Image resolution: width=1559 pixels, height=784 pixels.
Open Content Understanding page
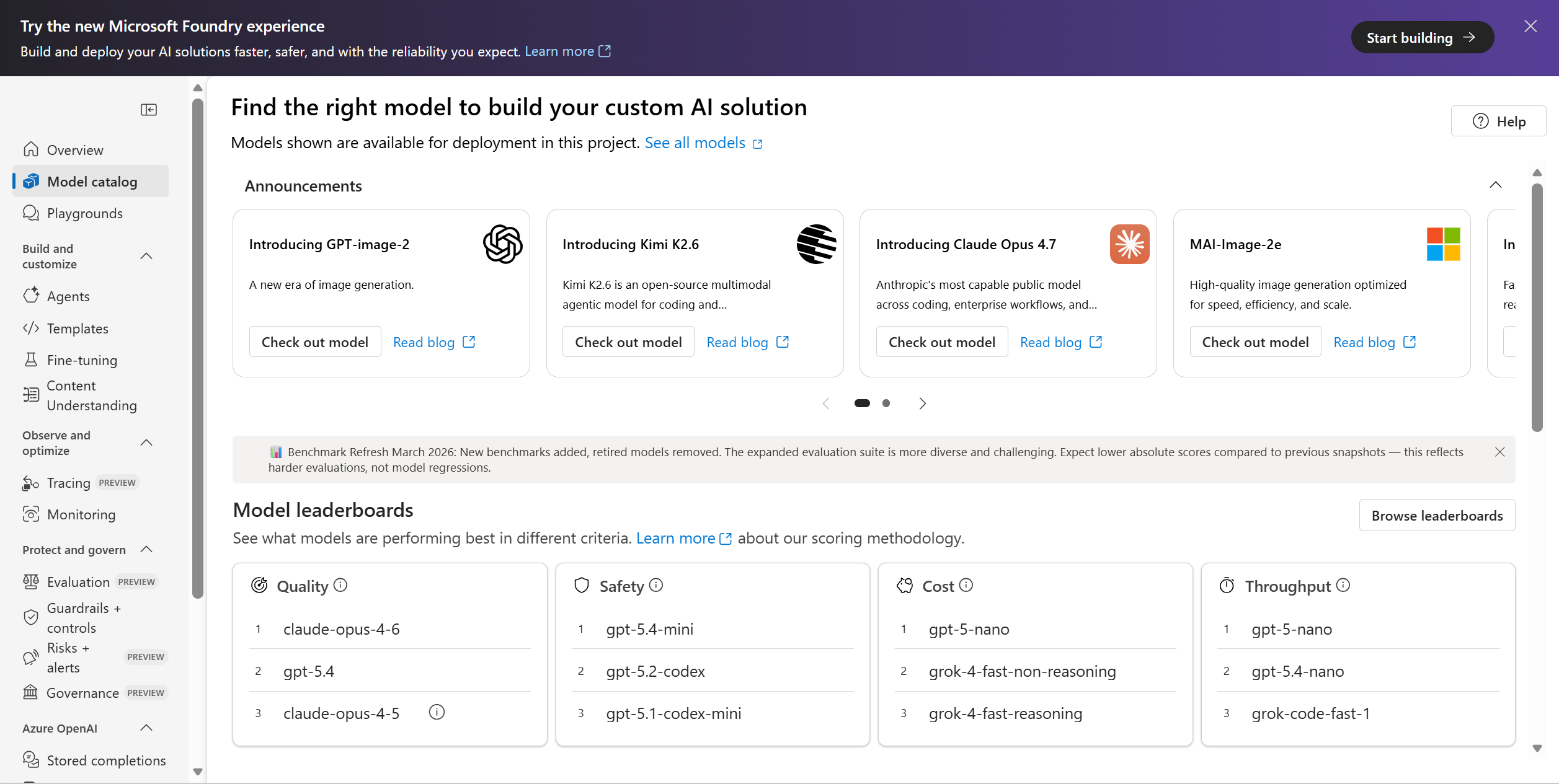91,395
